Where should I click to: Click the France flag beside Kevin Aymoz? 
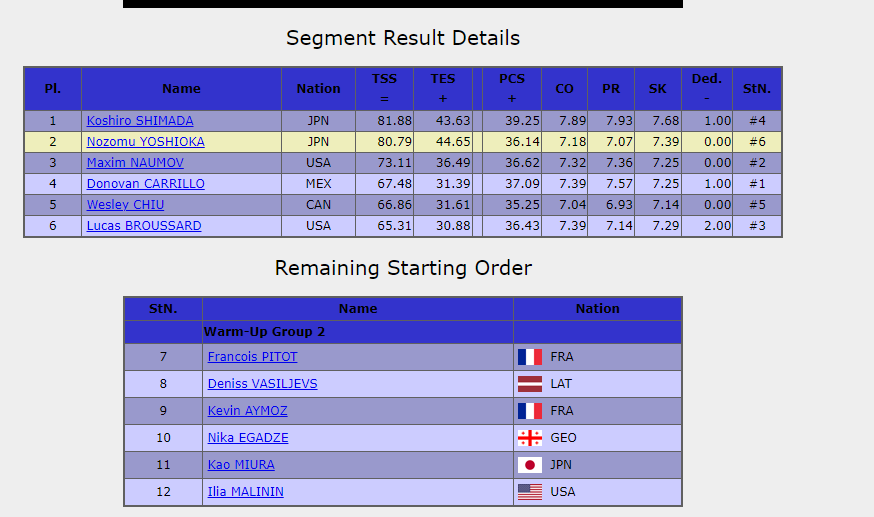pos(529,411)
